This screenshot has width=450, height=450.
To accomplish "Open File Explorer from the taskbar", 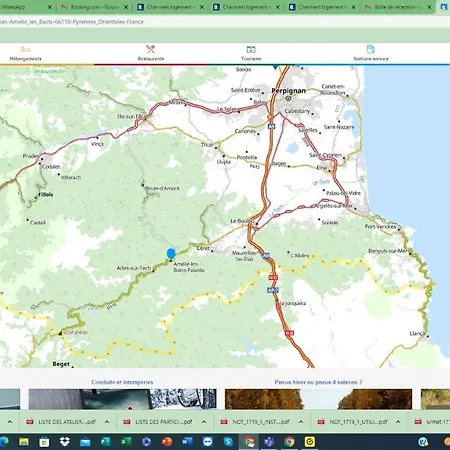I will point(24,442).
